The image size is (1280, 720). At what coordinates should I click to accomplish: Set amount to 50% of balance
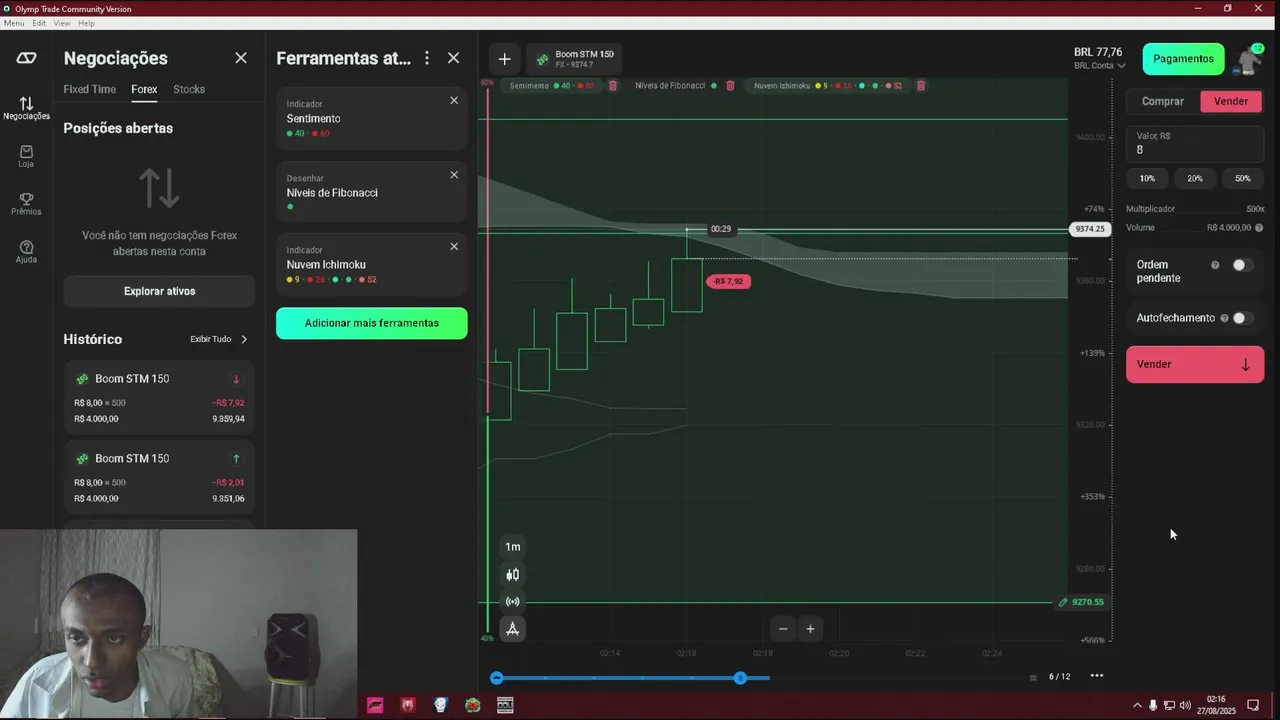(1243, 178)
